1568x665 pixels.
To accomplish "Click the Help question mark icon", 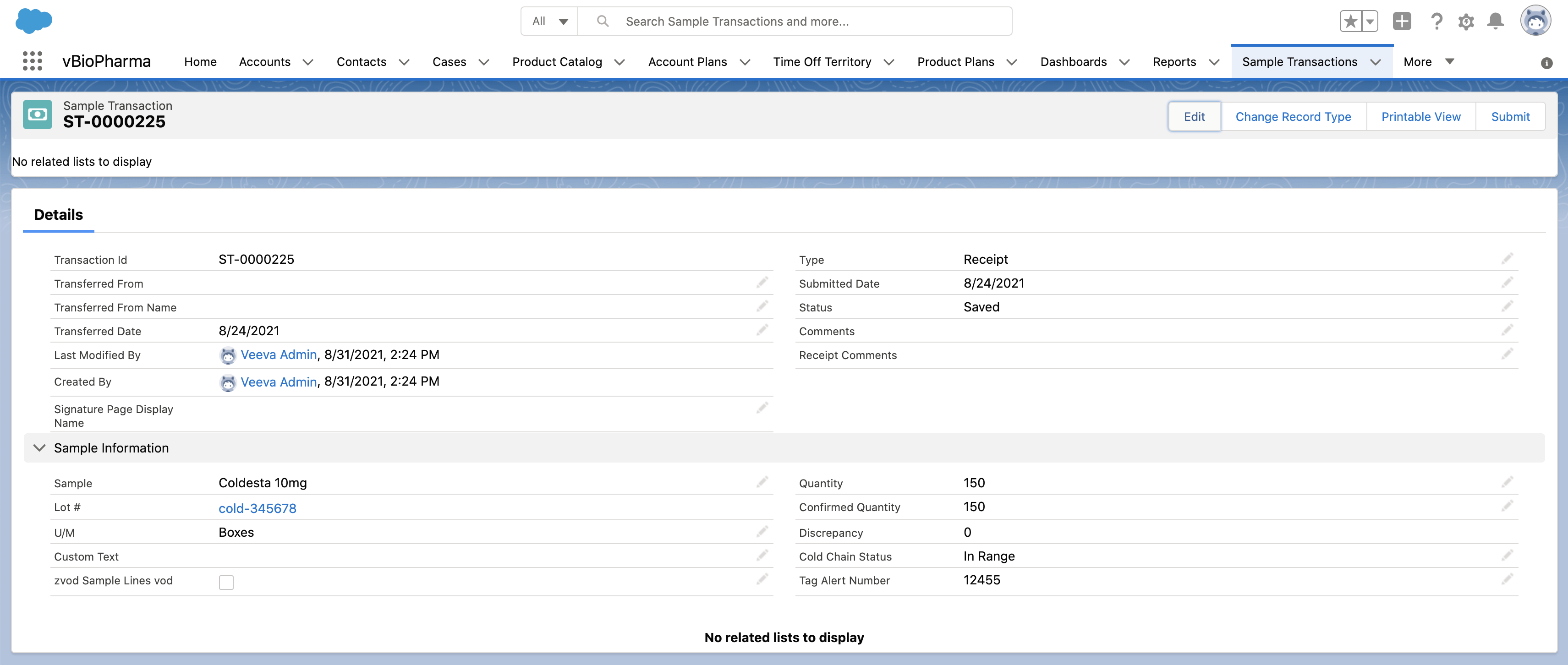I will pyautogui.click(x=1436, y=21).
